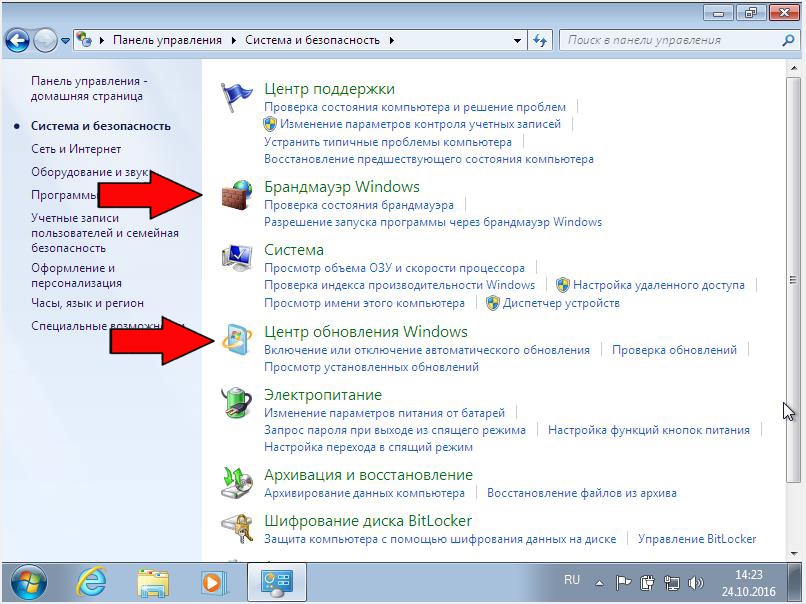Select Сеть и Интернет in sidebar

(x=76, y=149)
